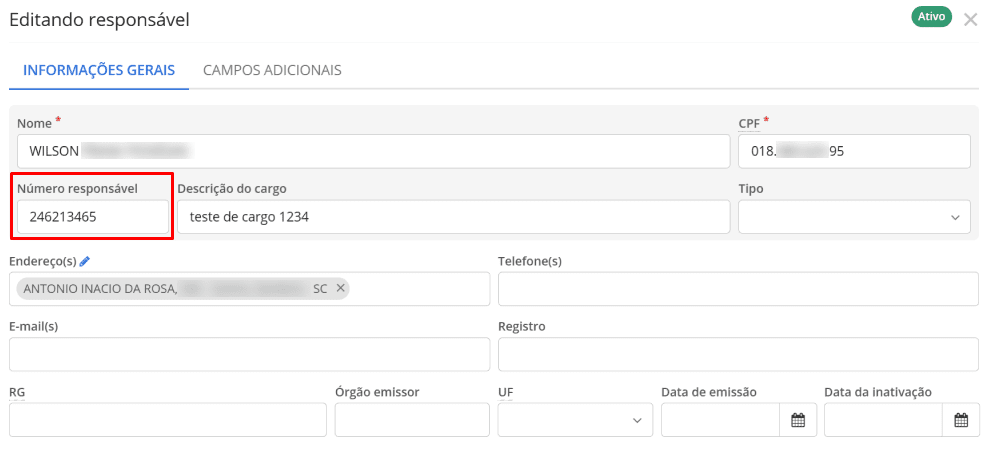Switch to the Campos Adicionais tab
The height and width of the screenshot is (453, 990).
pyautogui.click(x=272, y=70)
